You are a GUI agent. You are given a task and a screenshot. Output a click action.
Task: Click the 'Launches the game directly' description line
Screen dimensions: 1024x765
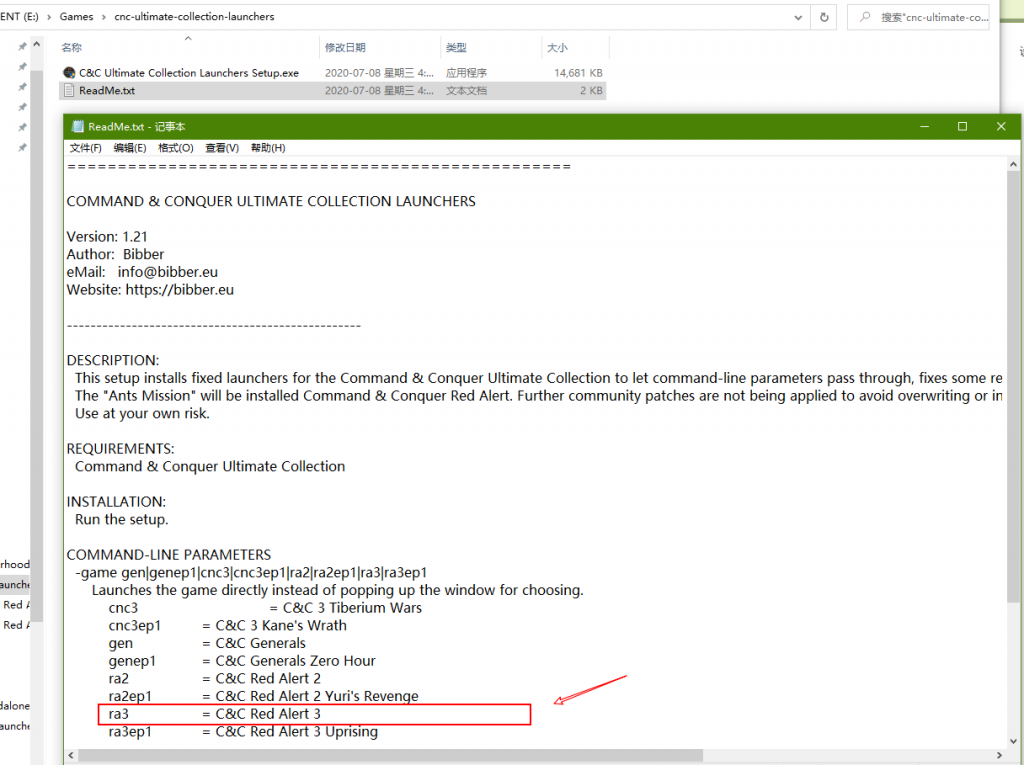point(338,590)
